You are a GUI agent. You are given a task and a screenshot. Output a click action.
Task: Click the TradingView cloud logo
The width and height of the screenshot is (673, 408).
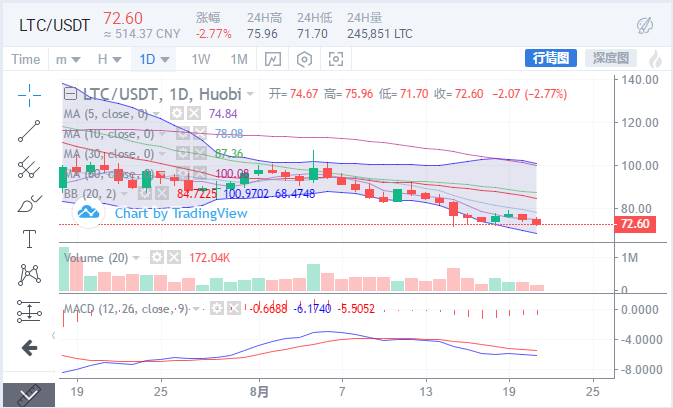pyautogui.click(x=88, y=212)
